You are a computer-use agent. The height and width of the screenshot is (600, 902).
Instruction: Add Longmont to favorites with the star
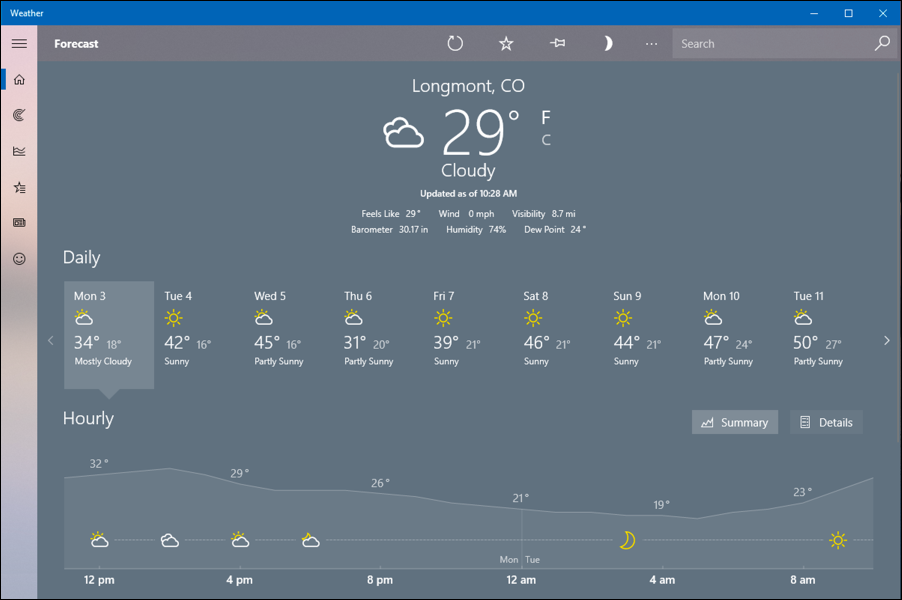point(506,43)
